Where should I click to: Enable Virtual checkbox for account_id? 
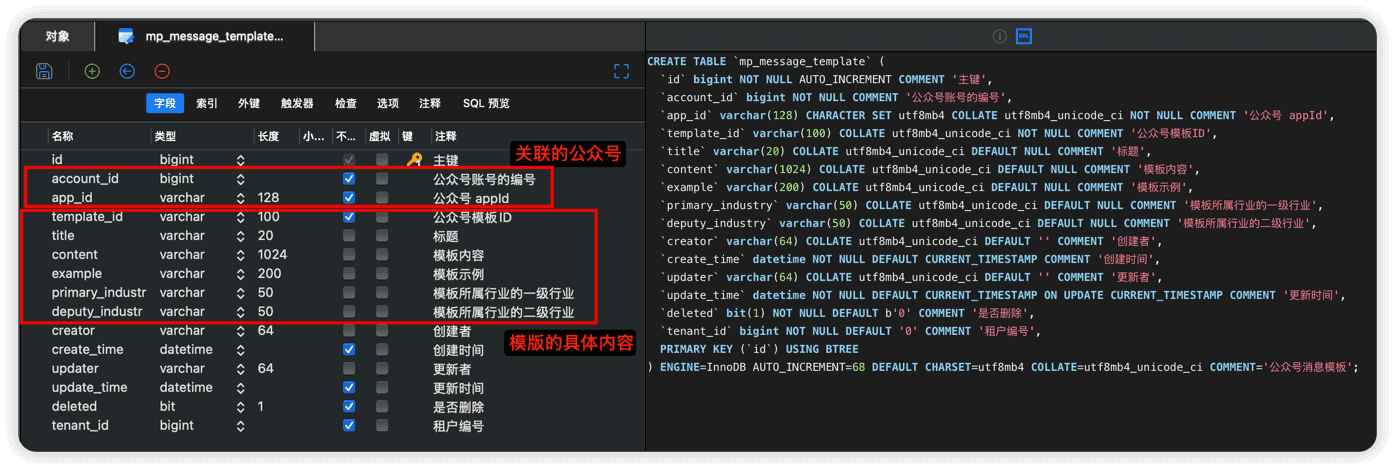click(382, 179)
